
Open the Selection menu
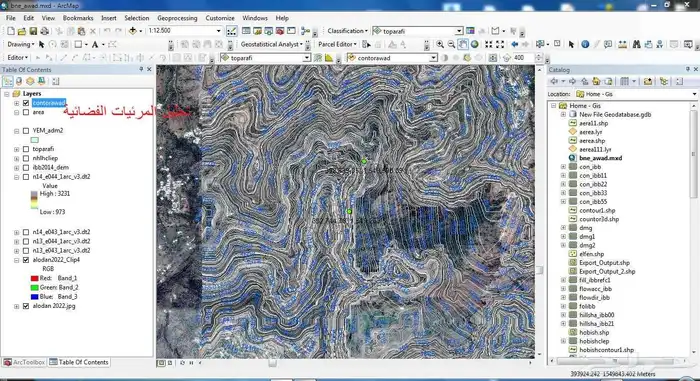tap(137, 18)
